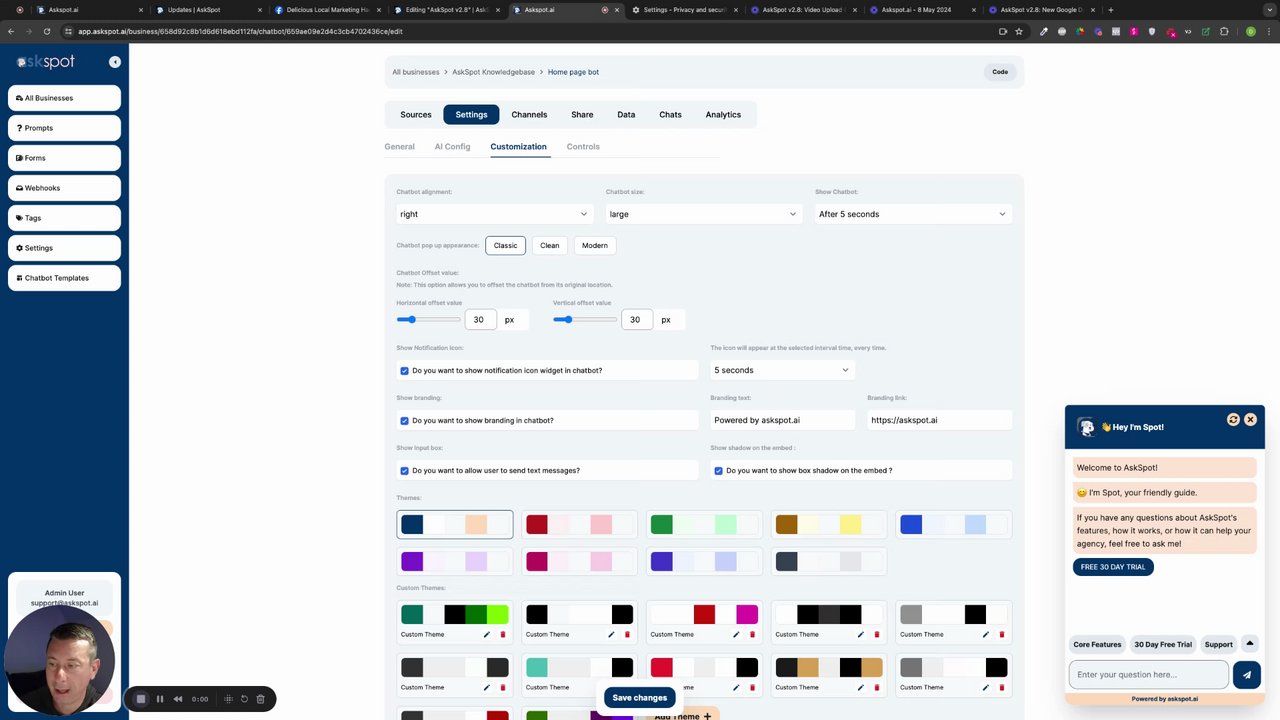Viewport: 1280px width, 720px height.
Task: Open the Show Chatbot delay dropdown
Action: (x=913, y=214)
